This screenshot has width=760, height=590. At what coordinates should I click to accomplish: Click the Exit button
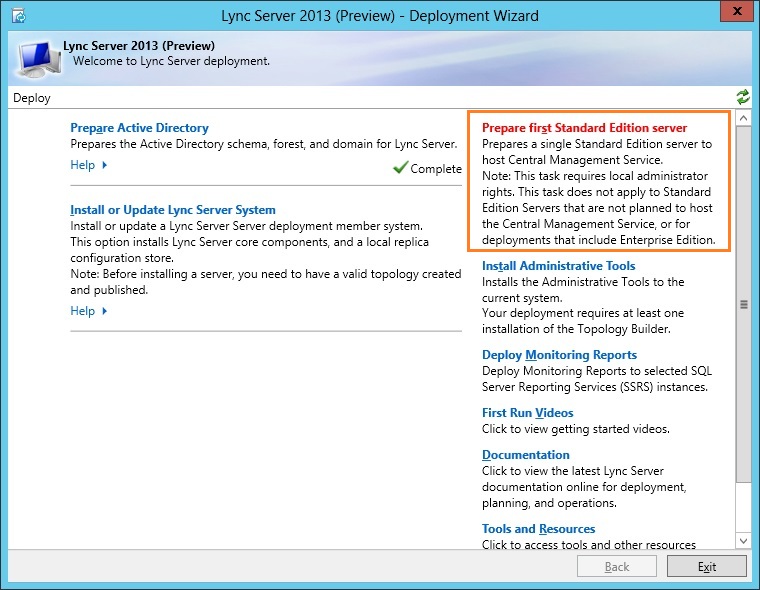click(707, 566)
